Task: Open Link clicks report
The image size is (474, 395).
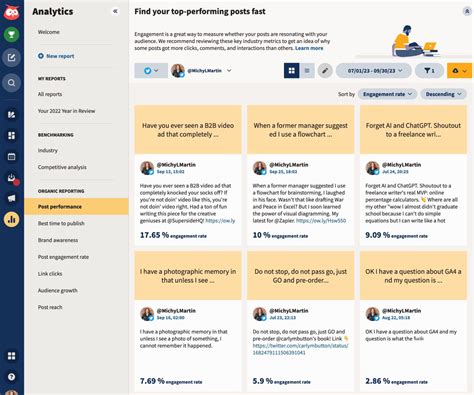Action: 50,274
